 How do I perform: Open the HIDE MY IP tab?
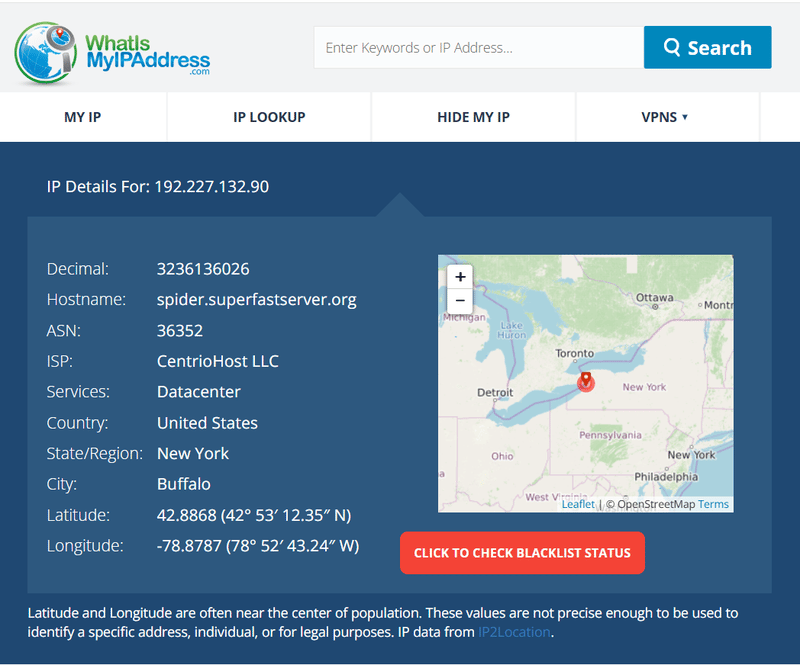coord(473,117)
